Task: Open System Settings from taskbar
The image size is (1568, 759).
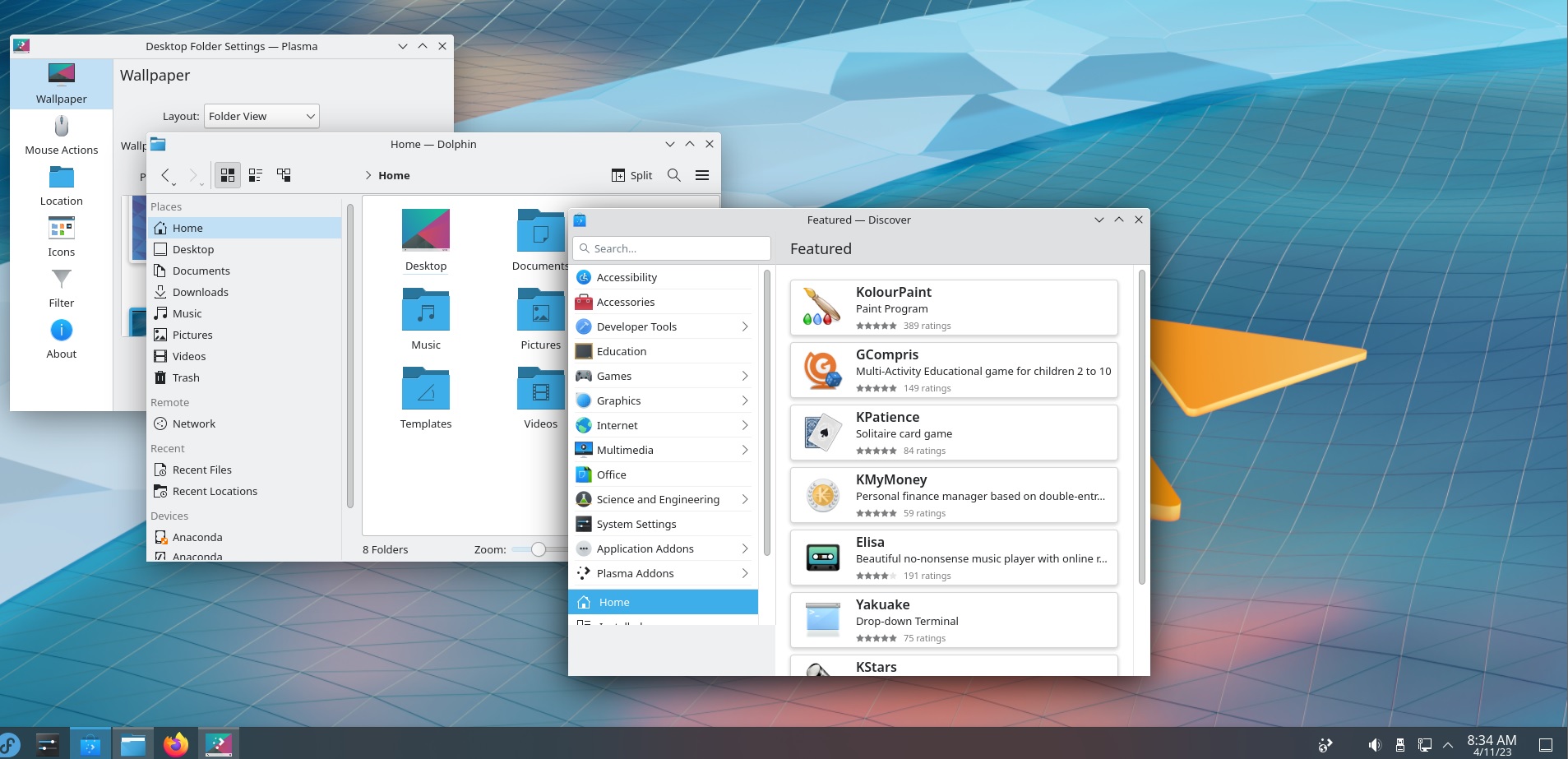Action: [48, 743]
